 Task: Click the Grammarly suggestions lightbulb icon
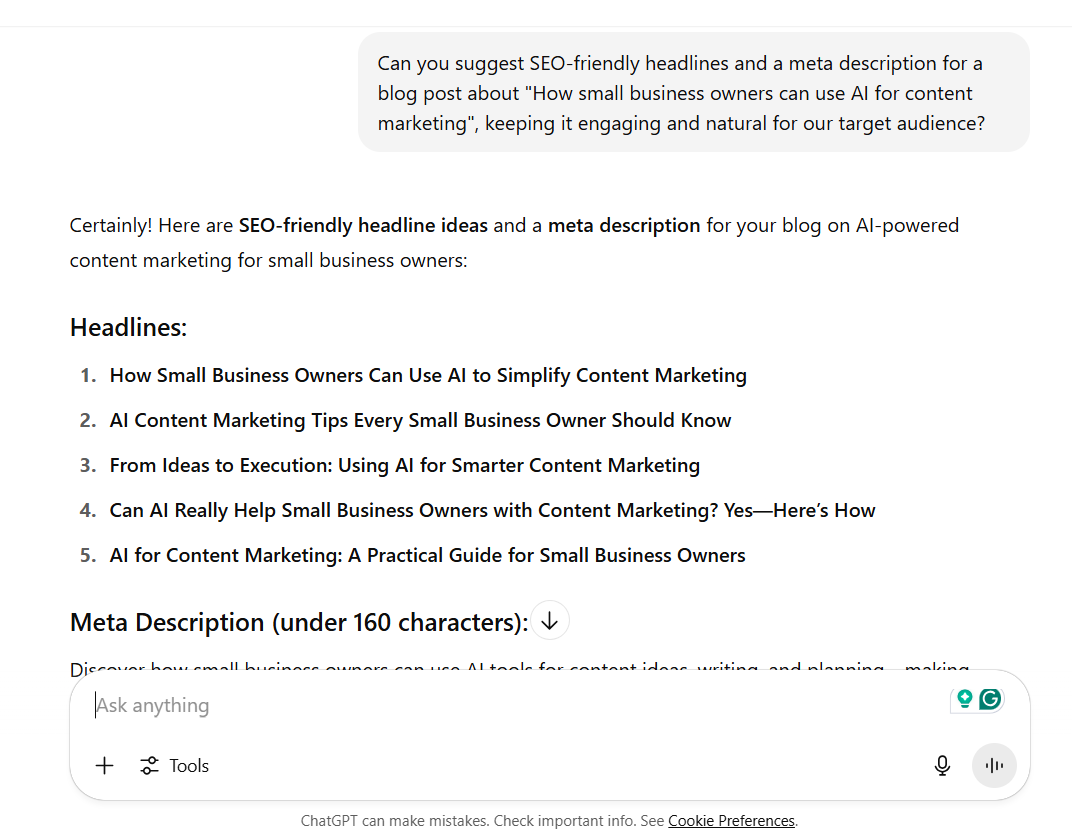coord(964,700)
